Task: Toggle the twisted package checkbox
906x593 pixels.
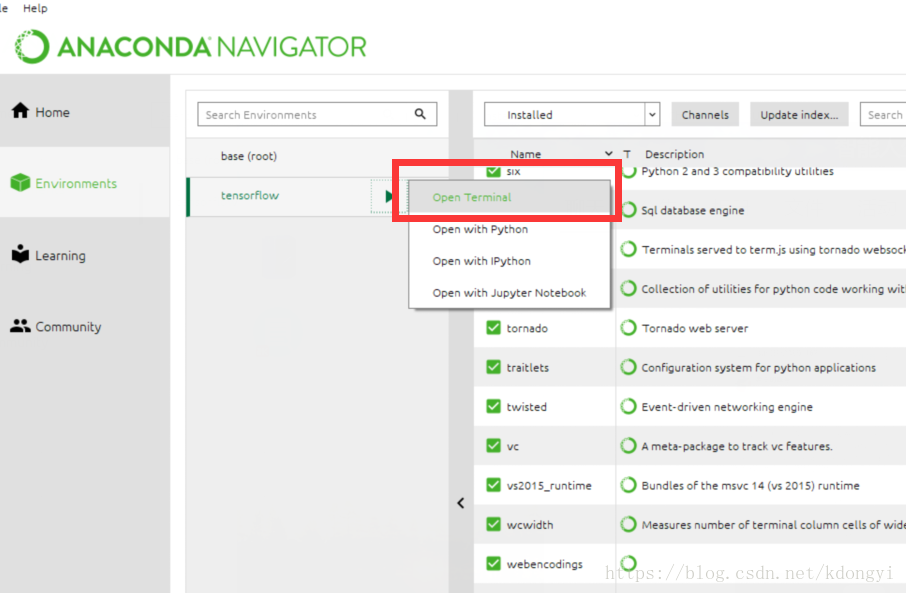Action: 493,406
